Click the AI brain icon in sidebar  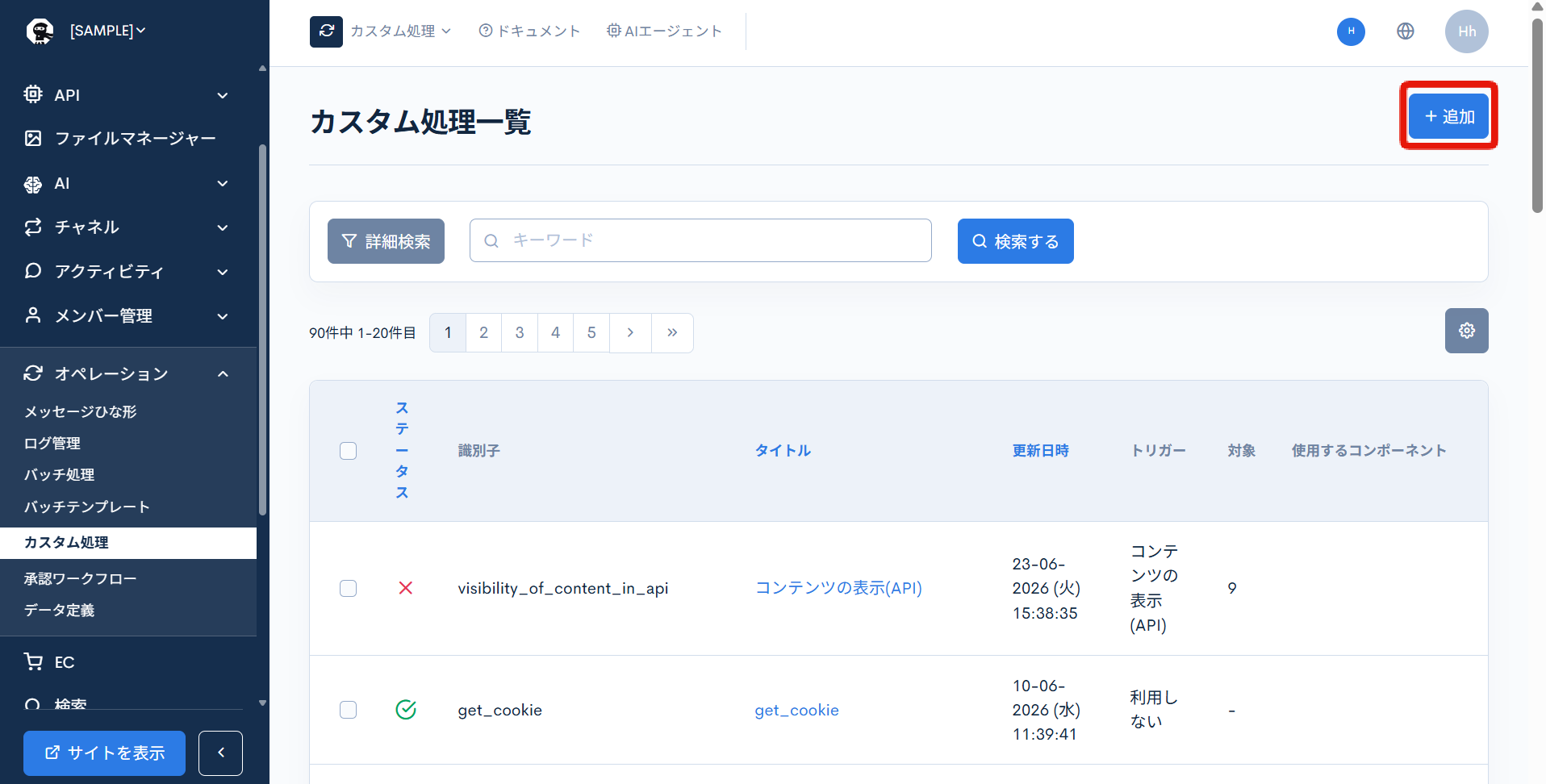point(33,184)
